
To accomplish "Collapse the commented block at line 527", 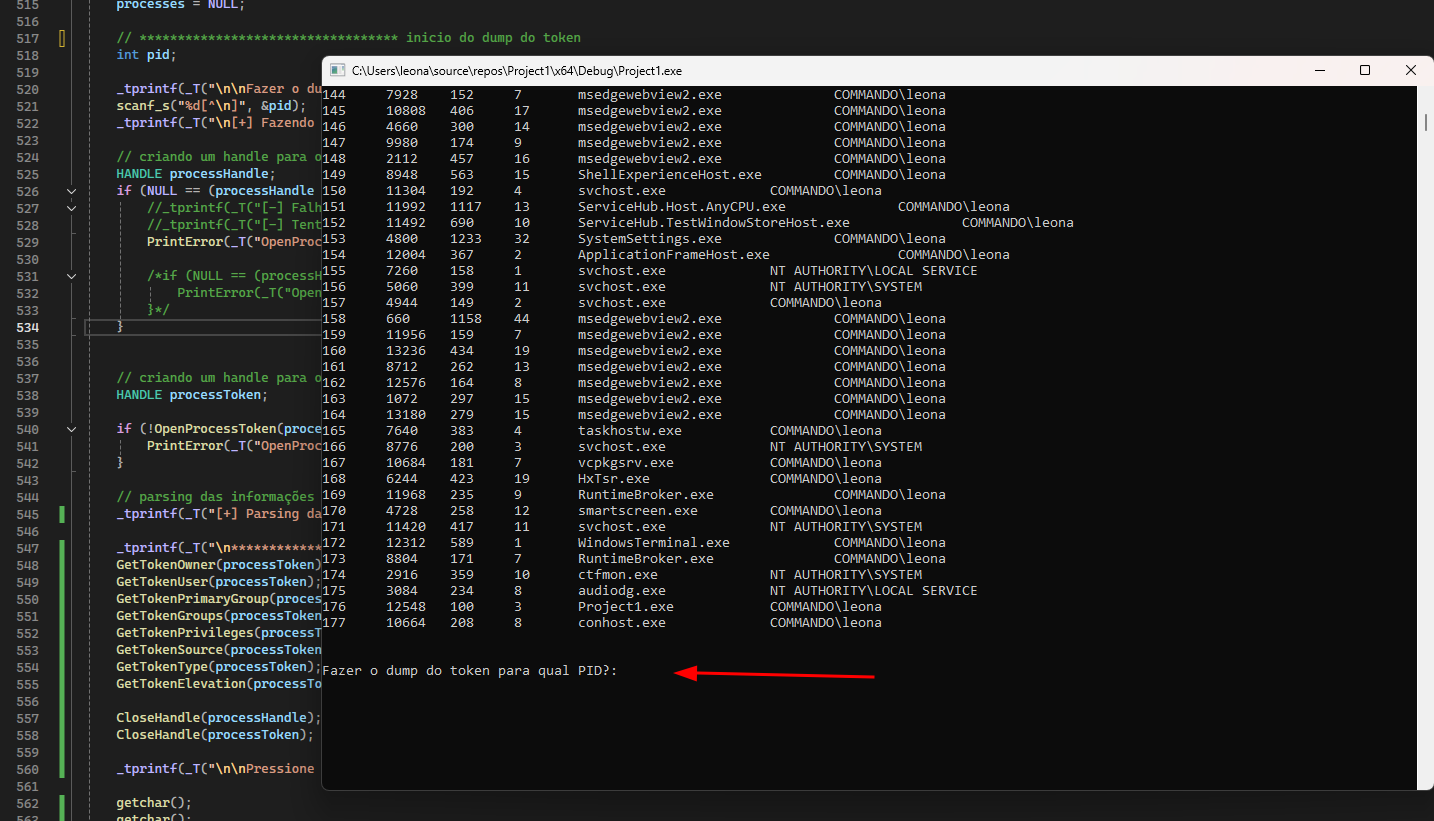I will tap(71, 208).
